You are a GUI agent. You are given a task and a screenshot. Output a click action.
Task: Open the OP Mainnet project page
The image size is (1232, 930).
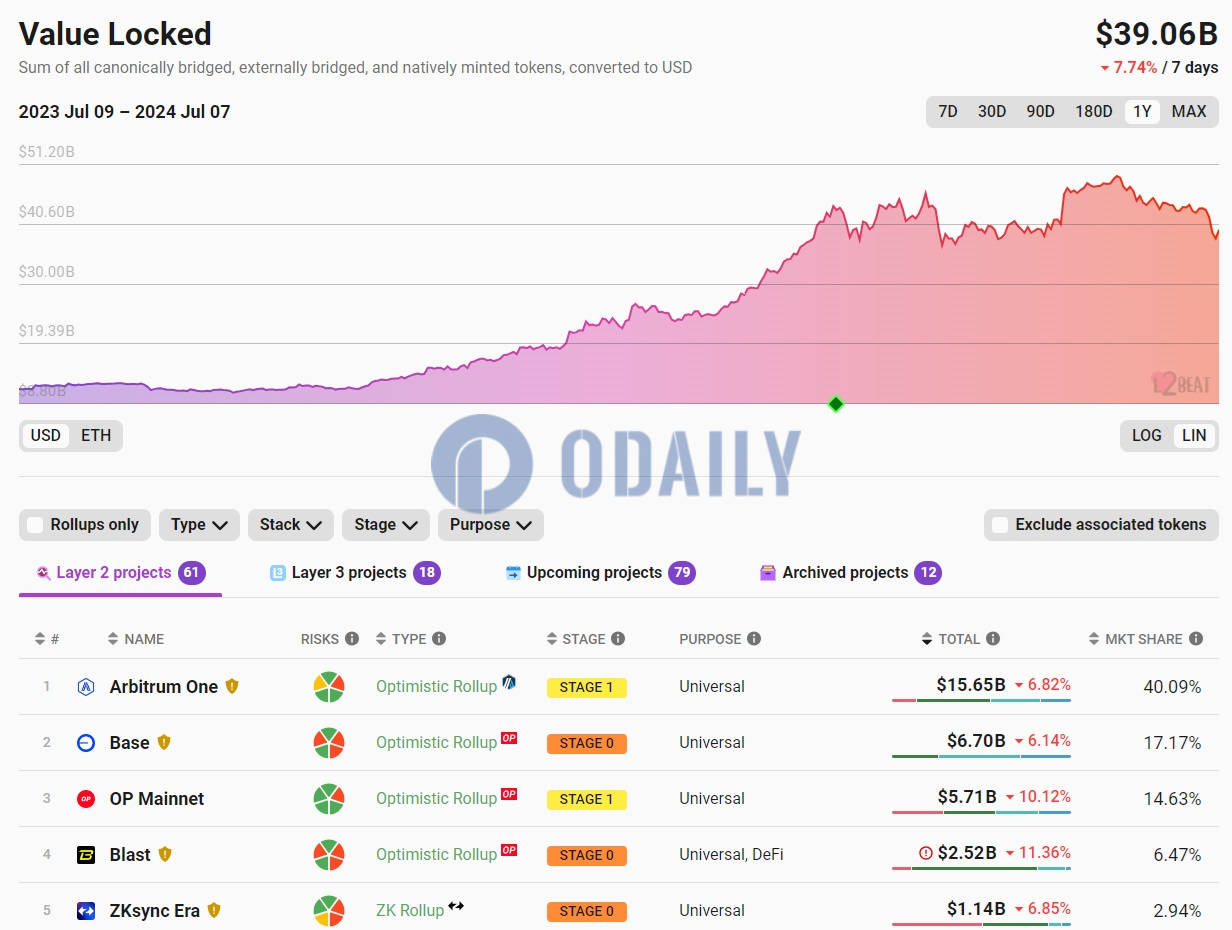[x=157, y=799]
